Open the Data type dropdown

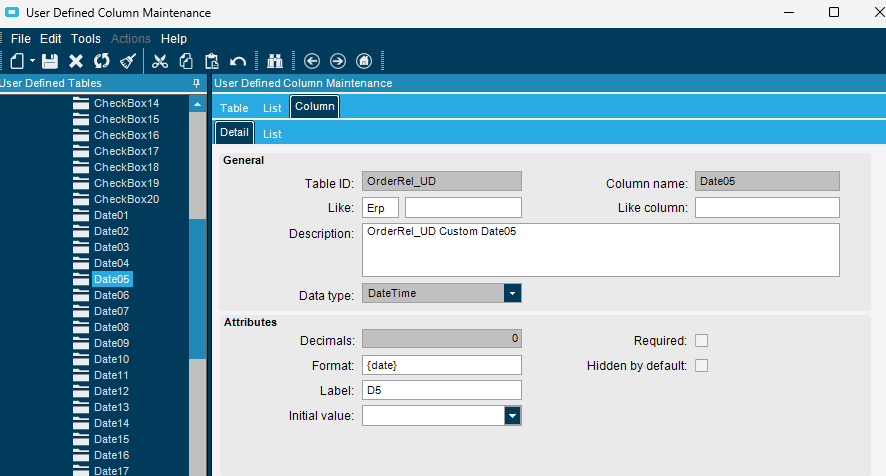[x=513, y=293]
